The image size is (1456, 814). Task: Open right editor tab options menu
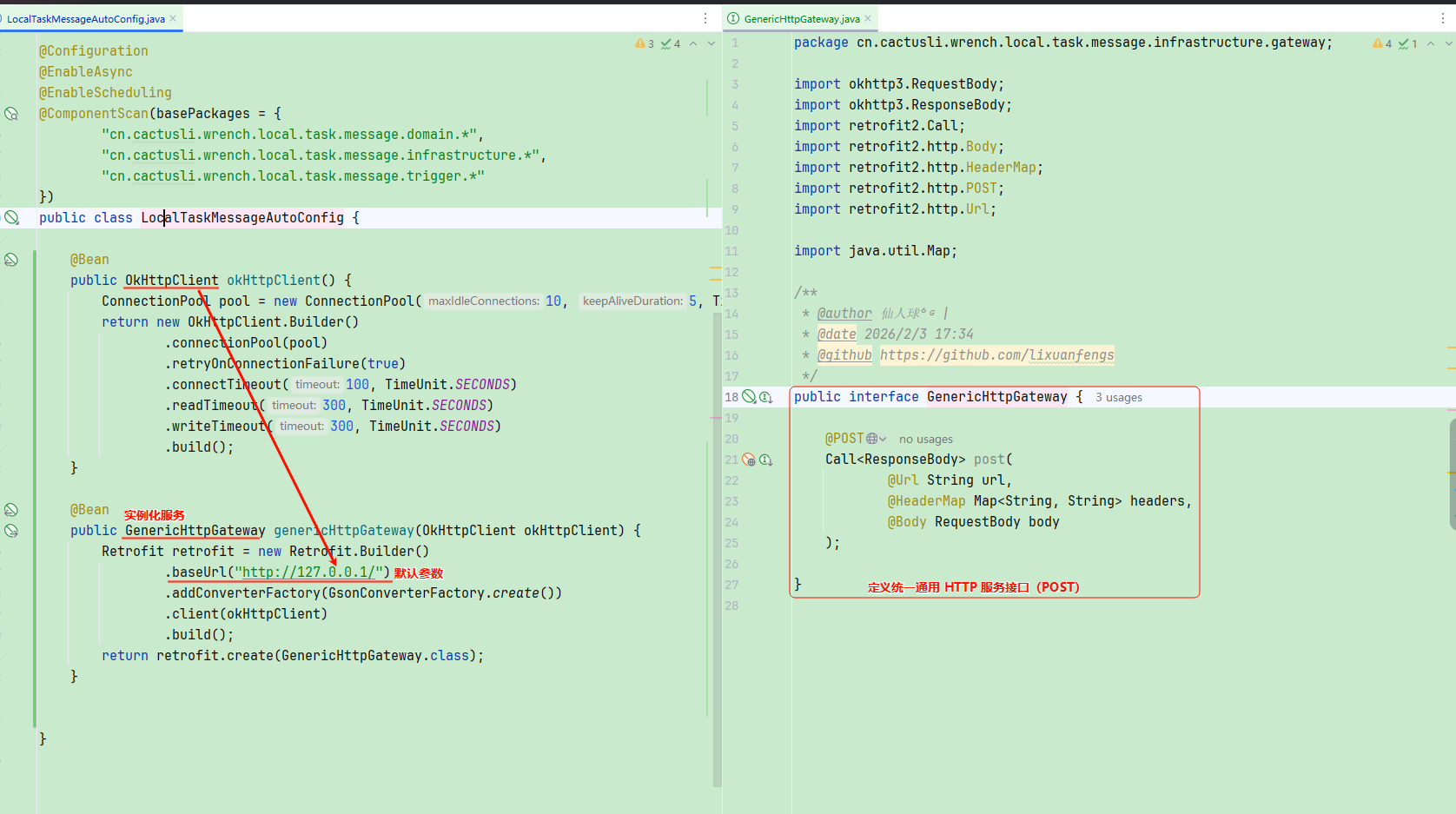click(1442, 18)
